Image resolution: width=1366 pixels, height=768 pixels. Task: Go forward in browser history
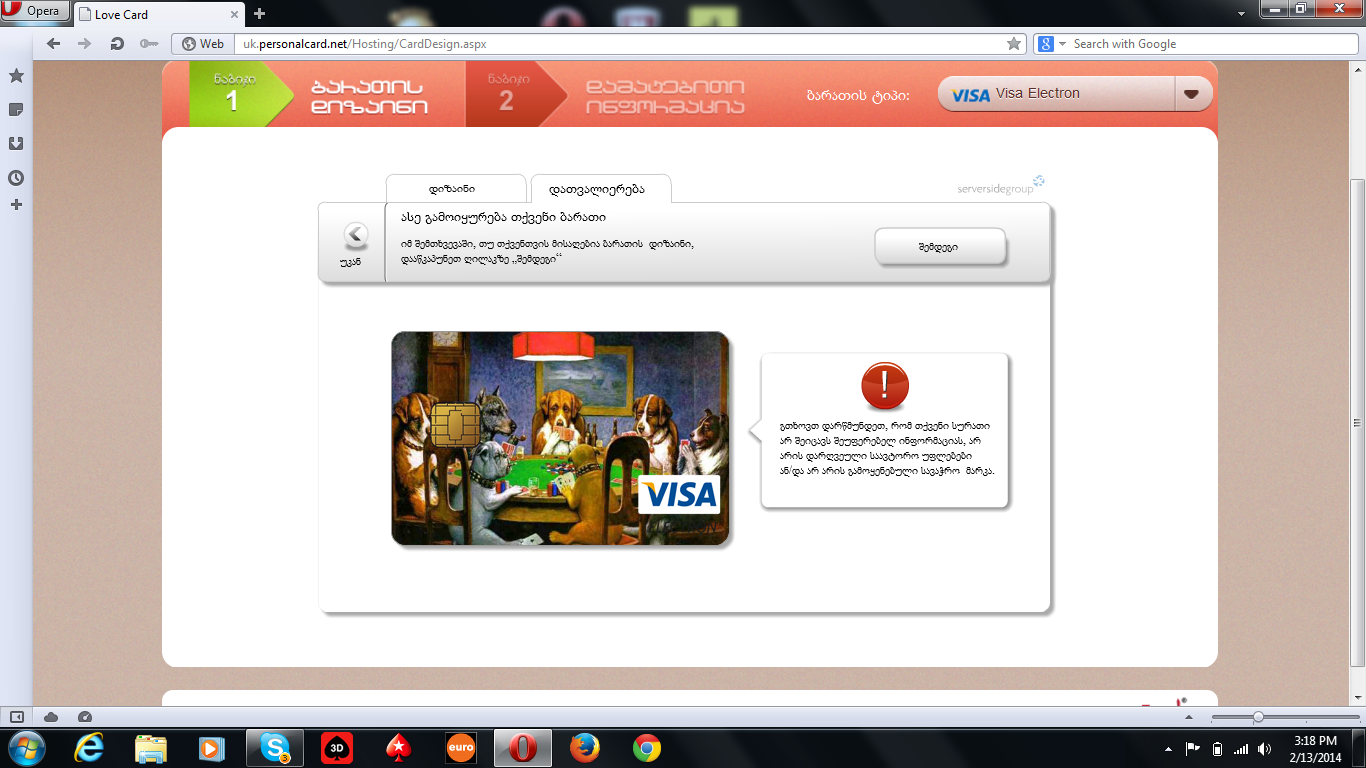[x=85, y=44]
